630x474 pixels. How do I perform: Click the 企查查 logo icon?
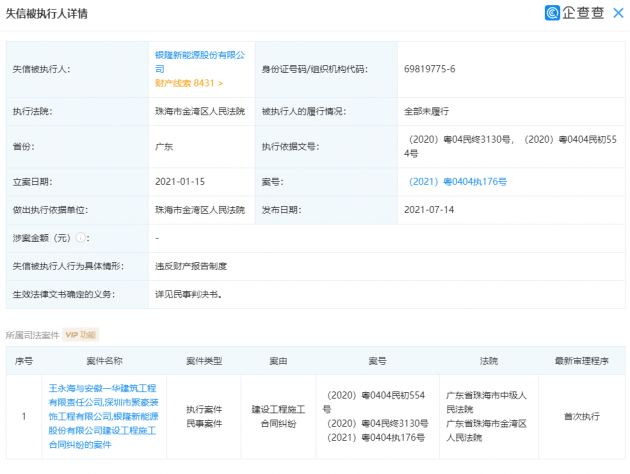pos(552,13)
